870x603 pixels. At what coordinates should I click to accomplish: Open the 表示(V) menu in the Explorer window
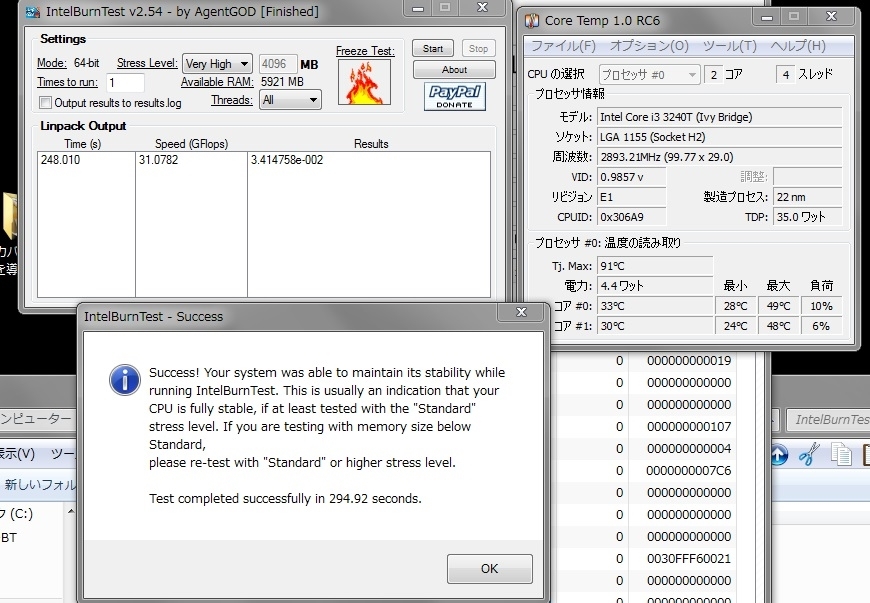[17, 454]
